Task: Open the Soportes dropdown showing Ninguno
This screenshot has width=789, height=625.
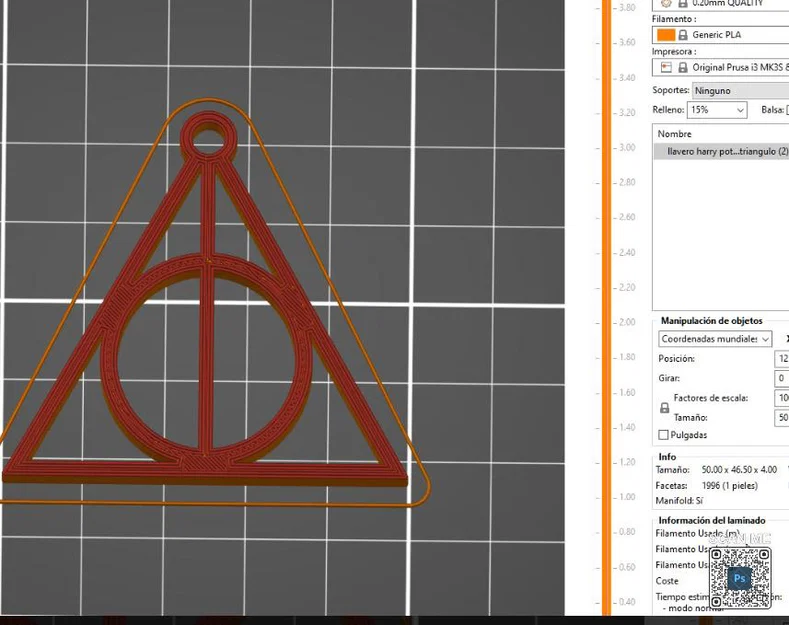Action: (x=741, y=91)
